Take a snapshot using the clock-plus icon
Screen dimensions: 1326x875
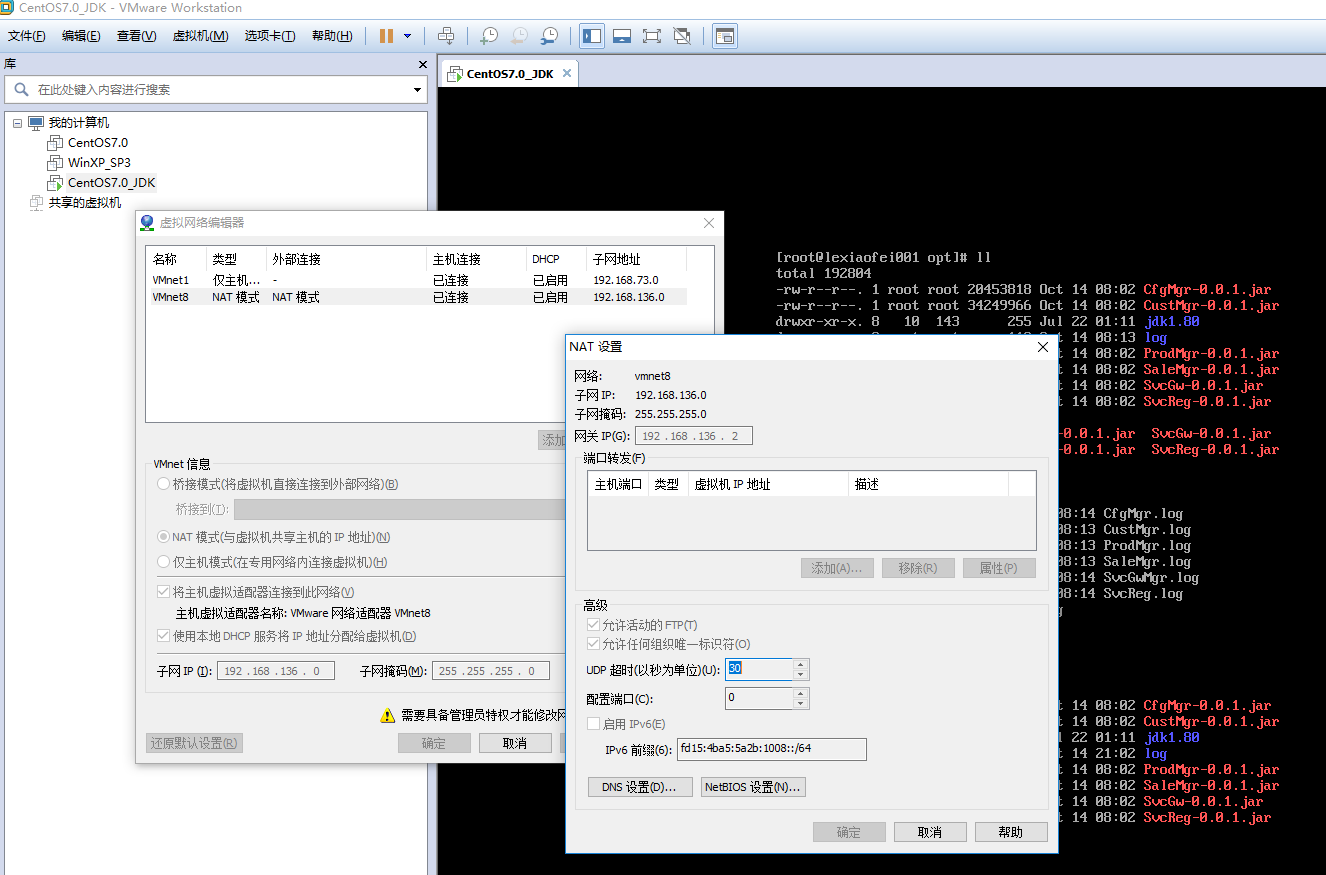click(489, 36)
